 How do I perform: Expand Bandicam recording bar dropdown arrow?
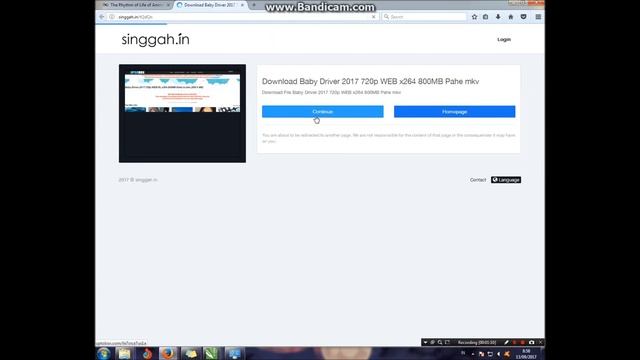(425, 342)
